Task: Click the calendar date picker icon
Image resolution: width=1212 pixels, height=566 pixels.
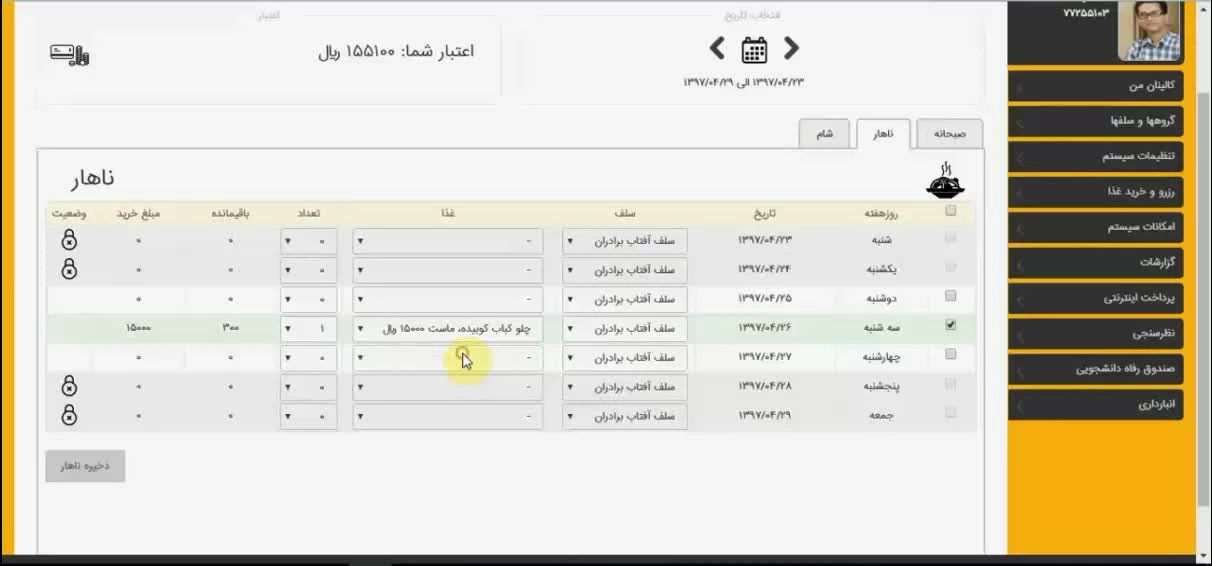Action: click(754, 49)
